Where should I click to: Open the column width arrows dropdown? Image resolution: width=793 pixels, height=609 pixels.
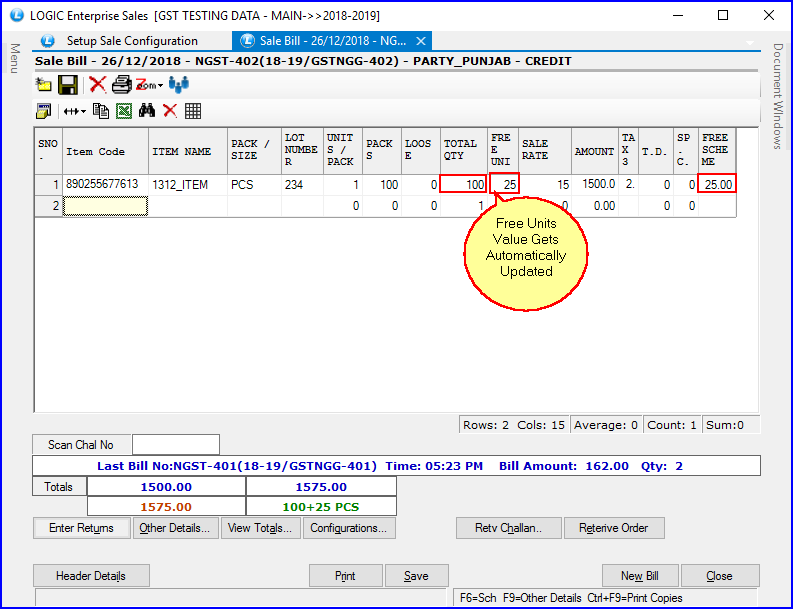pyautogui.click(x=74, y=111)
